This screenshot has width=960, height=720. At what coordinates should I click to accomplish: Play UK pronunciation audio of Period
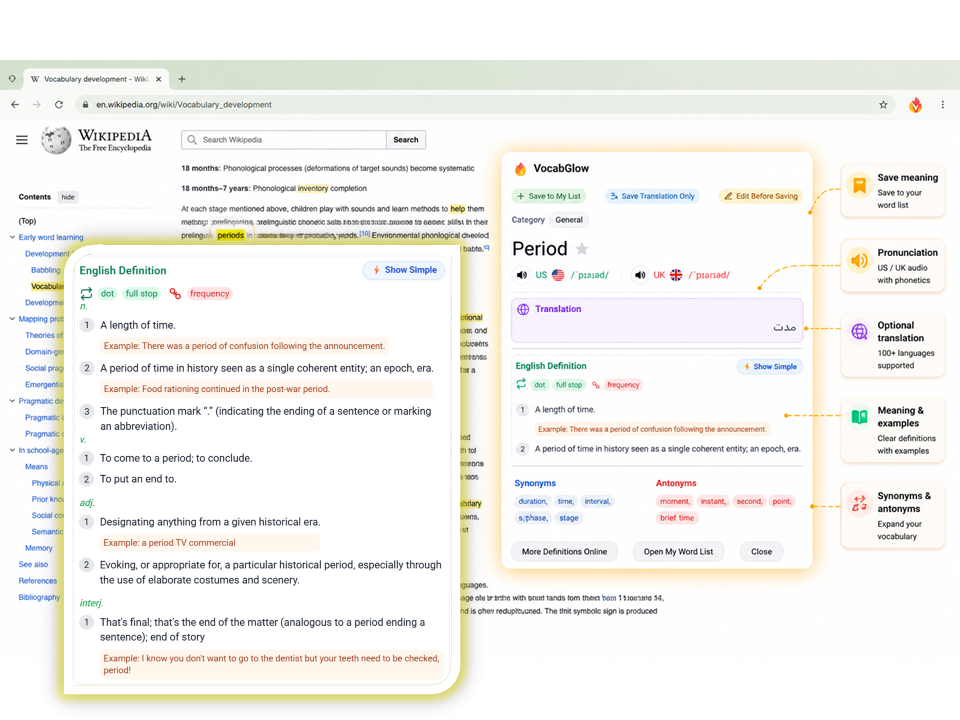click(639, 275)
